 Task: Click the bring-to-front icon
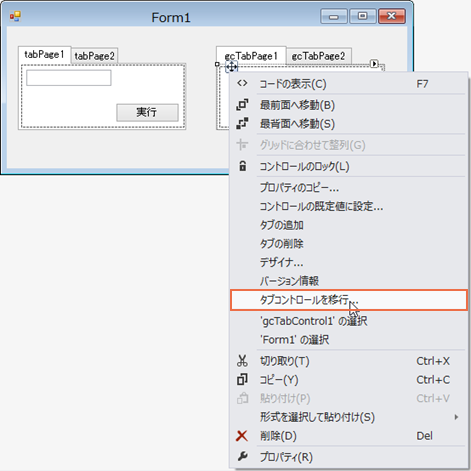242,105
